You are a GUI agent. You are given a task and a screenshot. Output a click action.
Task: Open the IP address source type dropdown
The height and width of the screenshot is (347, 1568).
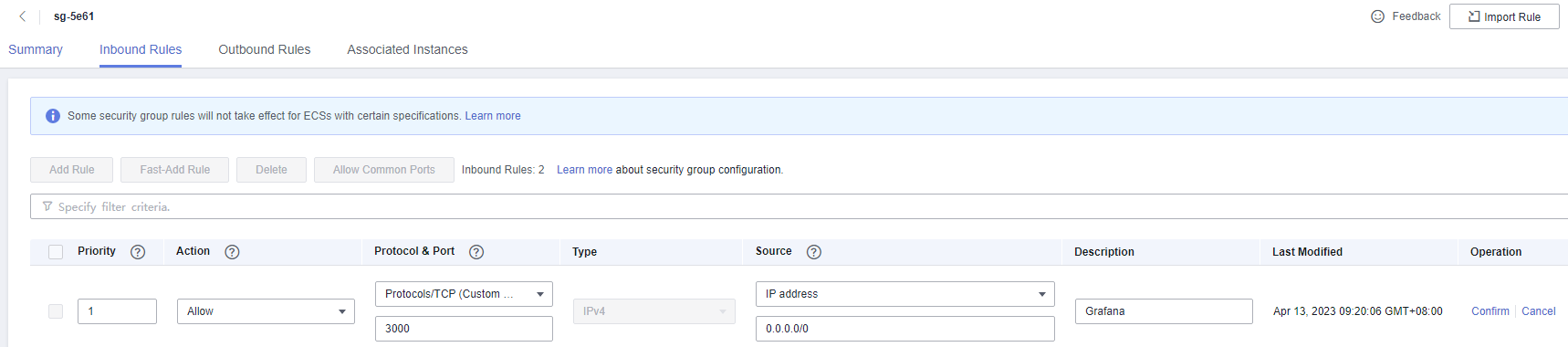pos(904,294)
